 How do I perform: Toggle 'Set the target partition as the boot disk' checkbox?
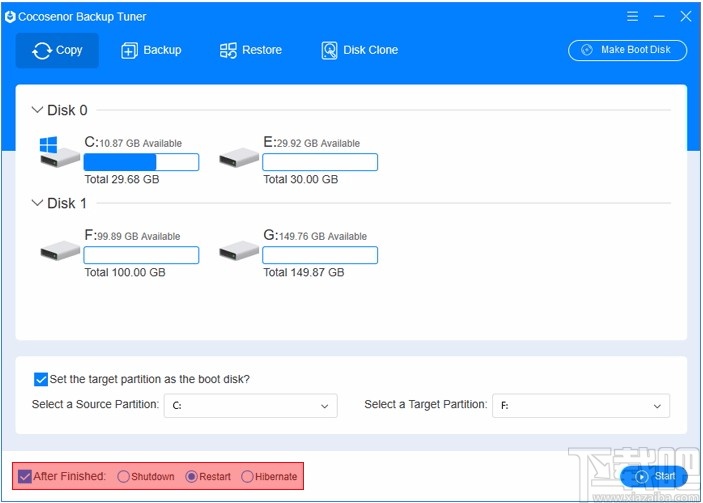[40, 379]
